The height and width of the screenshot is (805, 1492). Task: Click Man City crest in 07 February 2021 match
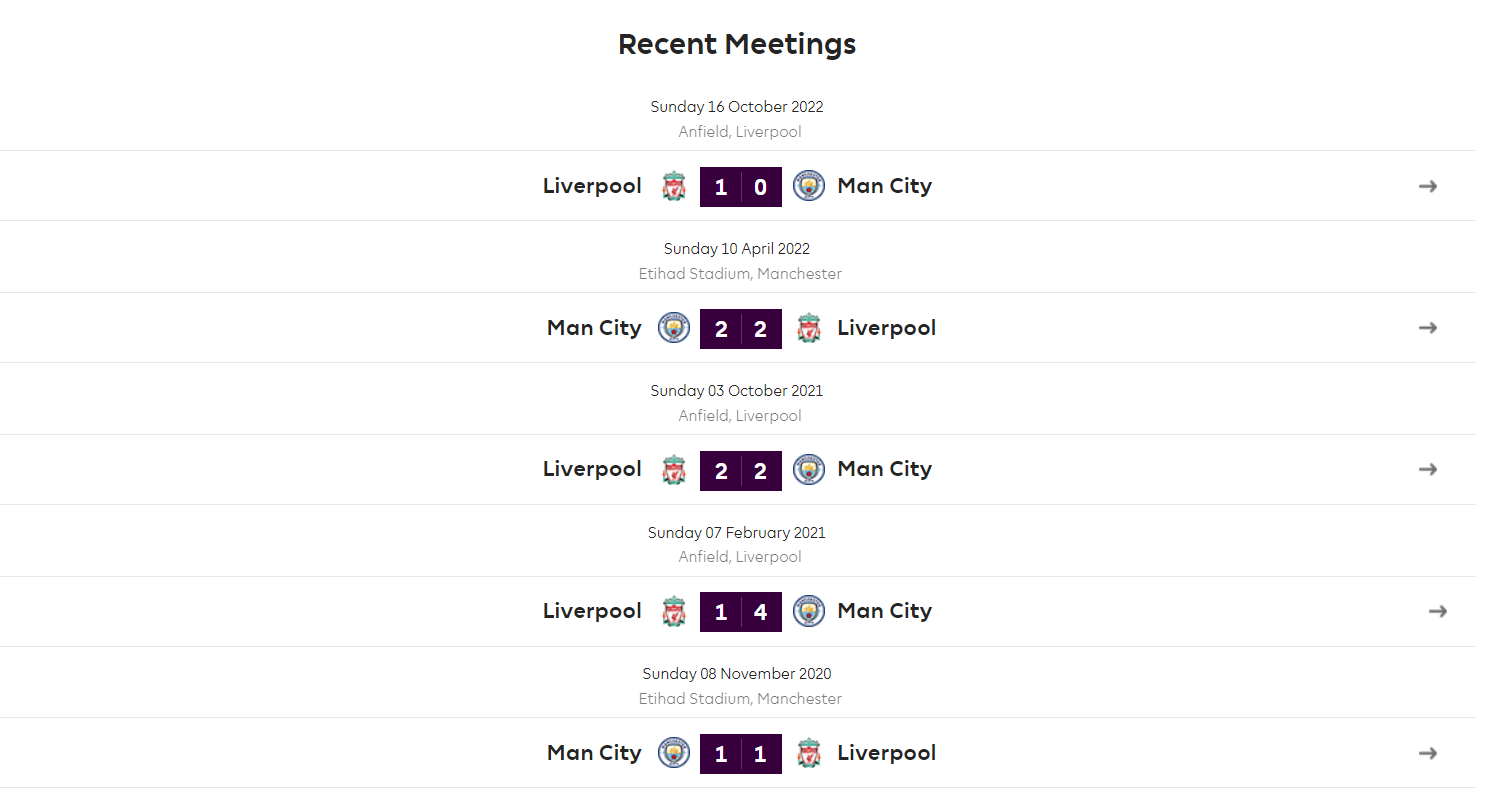809,611
